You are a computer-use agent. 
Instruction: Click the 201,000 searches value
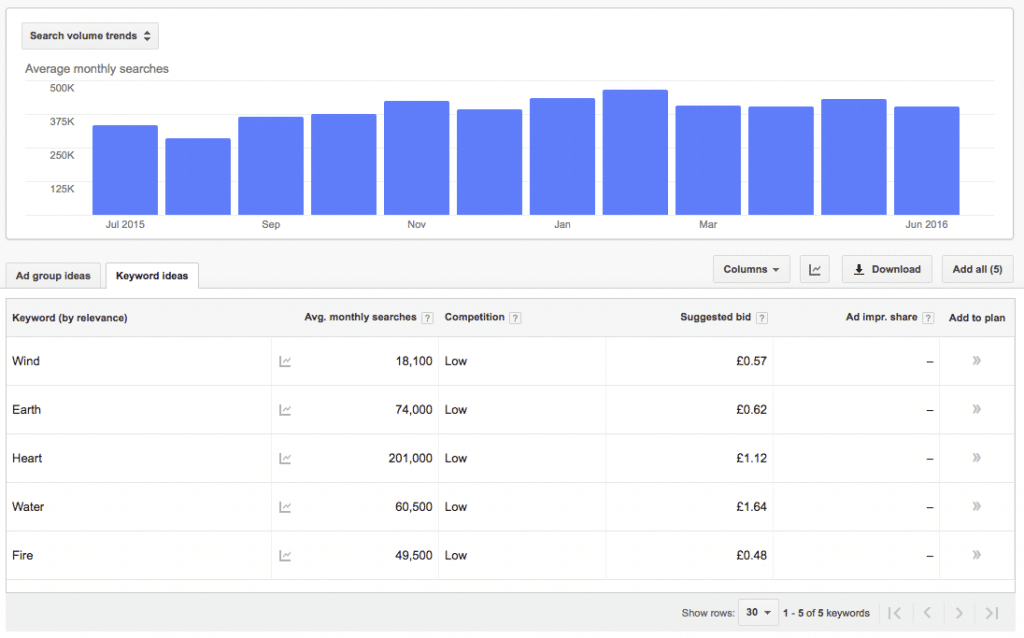coord(410,458)
